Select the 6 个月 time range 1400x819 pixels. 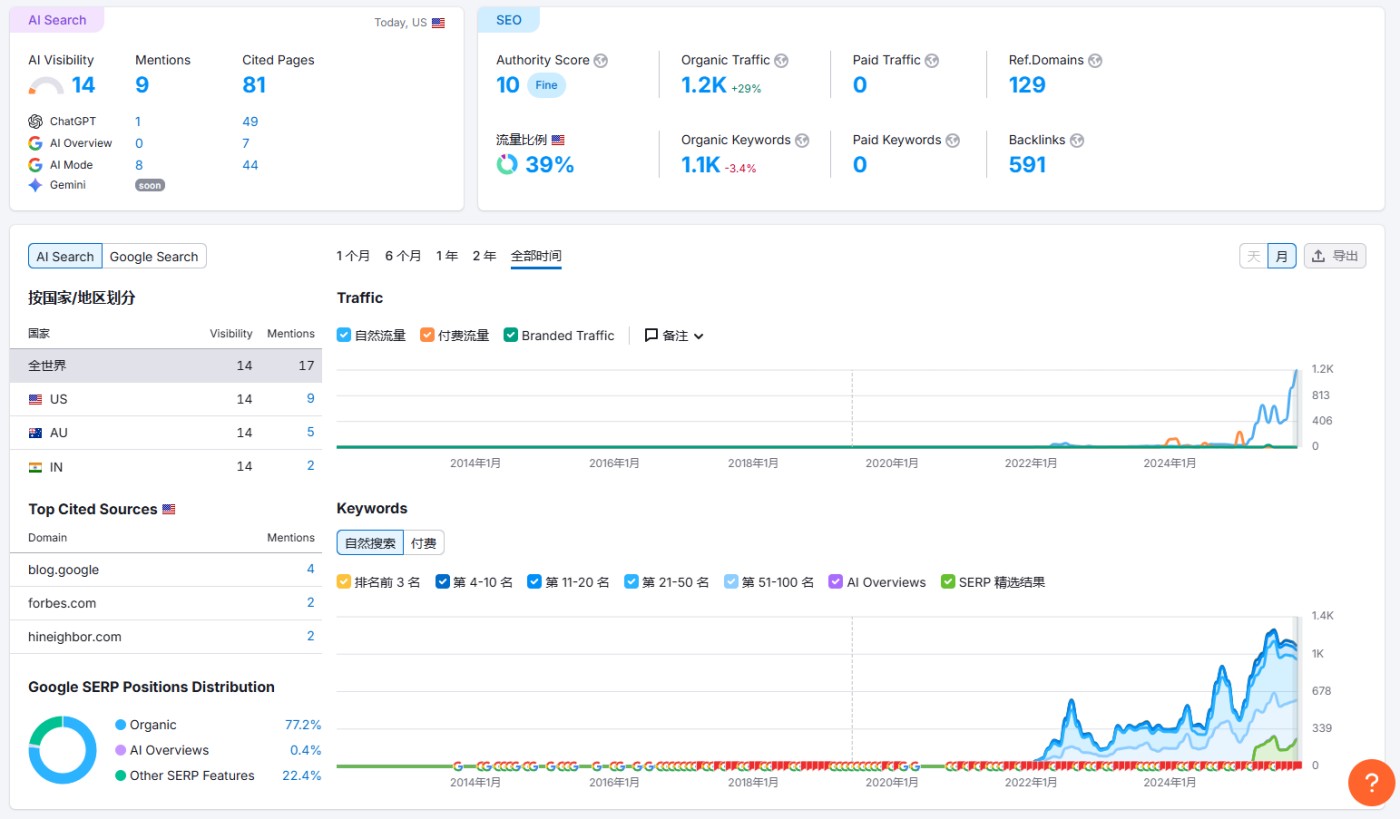(403, 256)
